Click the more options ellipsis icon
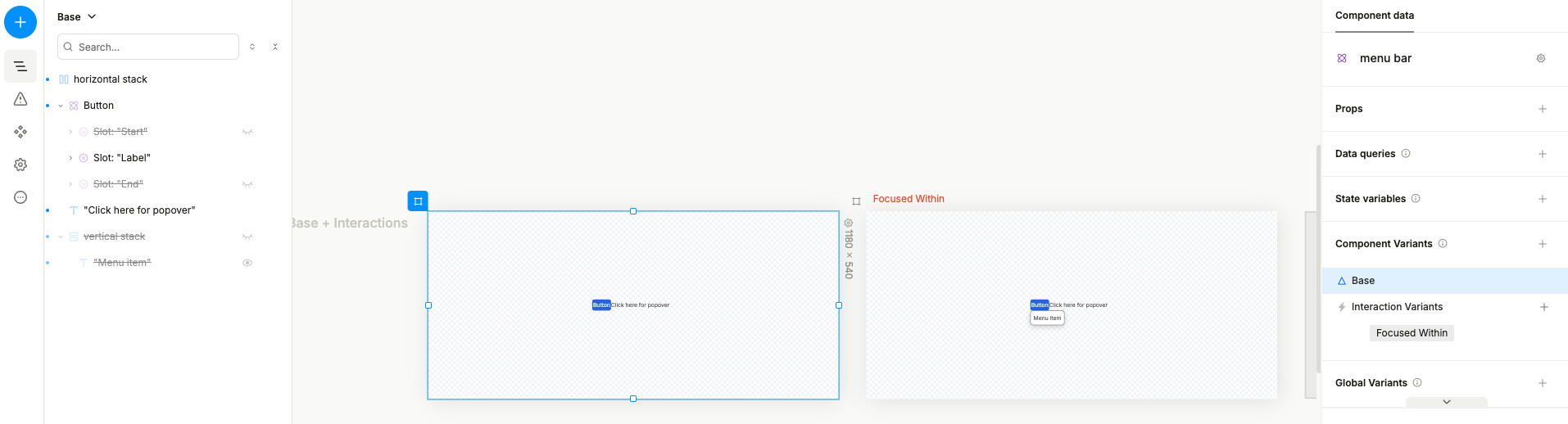This screenshot has width=1568, height=424. click(20, 197)
